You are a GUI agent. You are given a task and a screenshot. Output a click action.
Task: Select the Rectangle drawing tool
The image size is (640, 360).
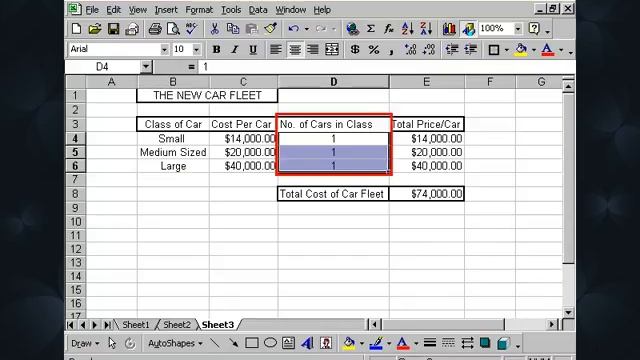point(252,343)
